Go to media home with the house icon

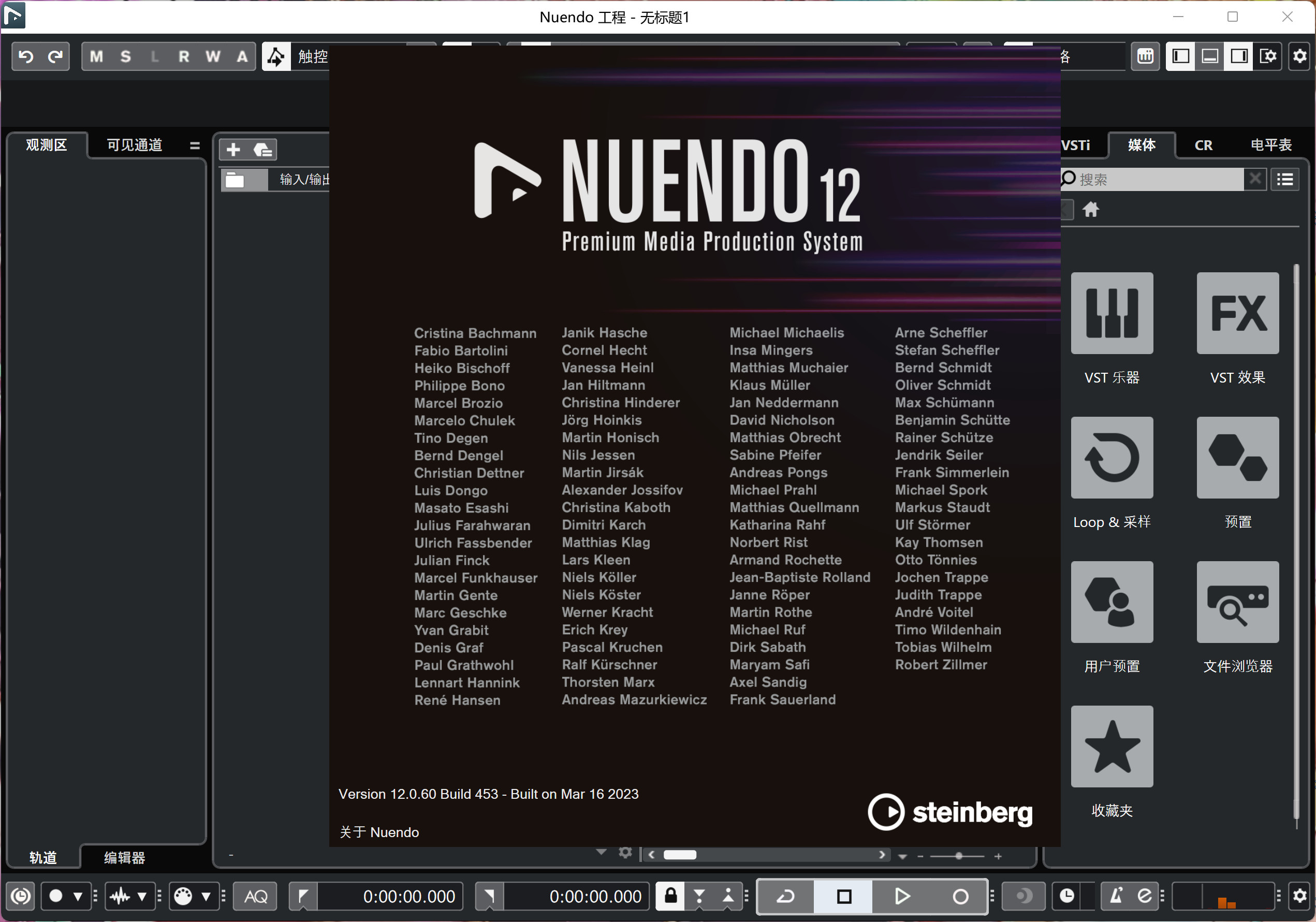(x=1091, y=209)
